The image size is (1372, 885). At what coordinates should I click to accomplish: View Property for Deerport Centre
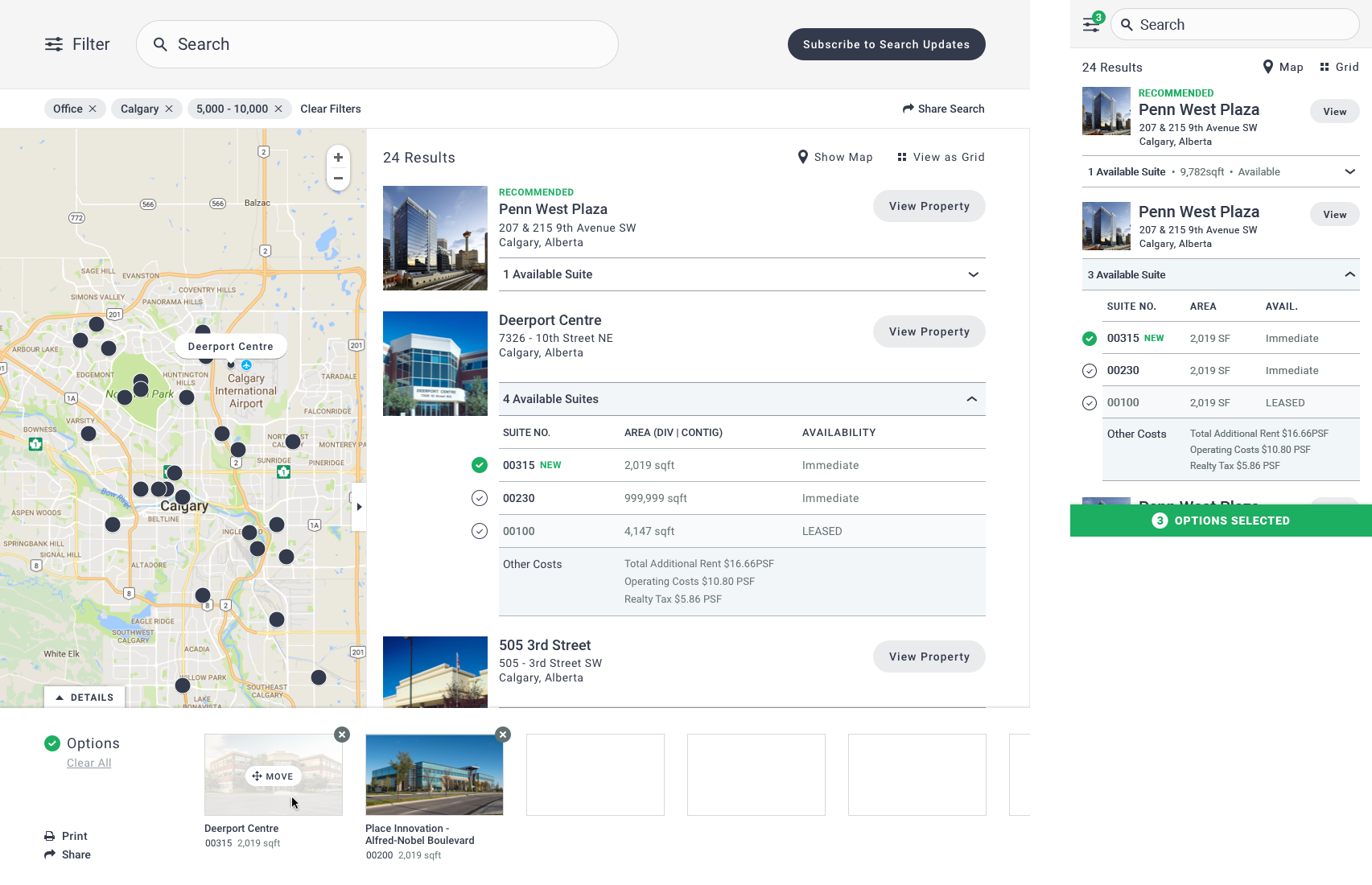click(x=929, y=331)
